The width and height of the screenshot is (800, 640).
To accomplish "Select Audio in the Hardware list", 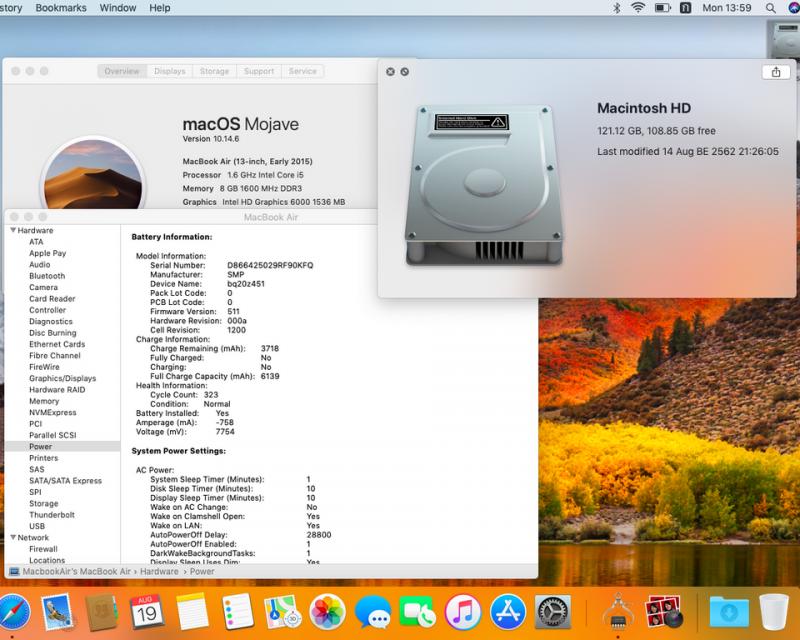I will click(x=39, y=264).
